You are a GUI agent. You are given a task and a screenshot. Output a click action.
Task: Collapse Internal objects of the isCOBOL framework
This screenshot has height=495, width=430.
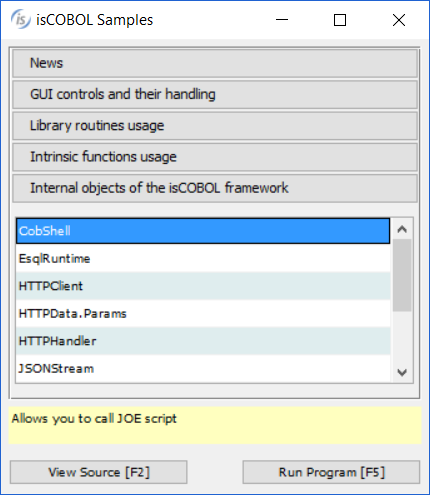215,188
